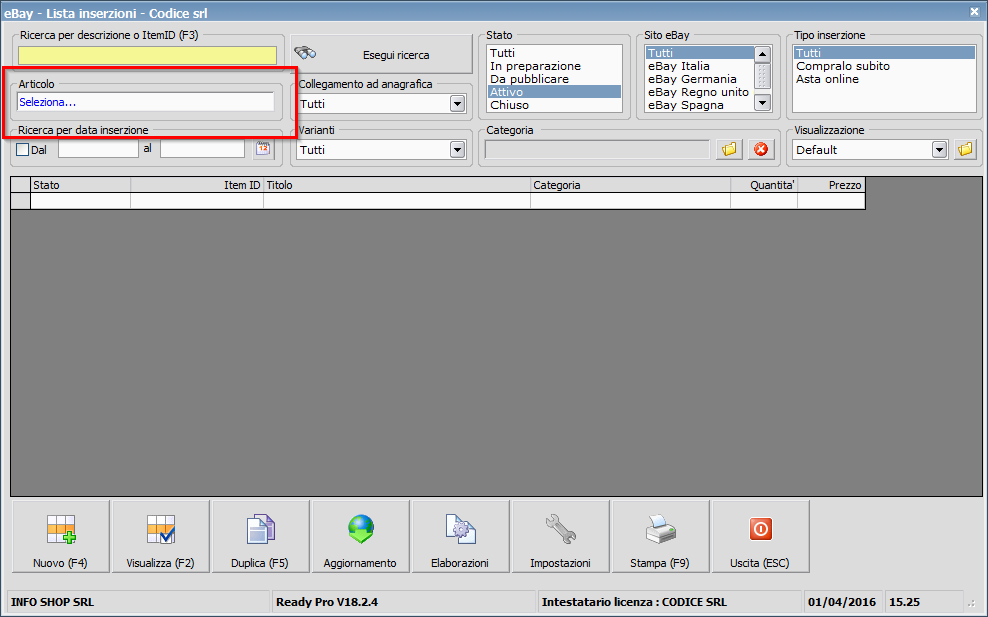Open Visualizzazione Default dropdown

tap(939, 149)
